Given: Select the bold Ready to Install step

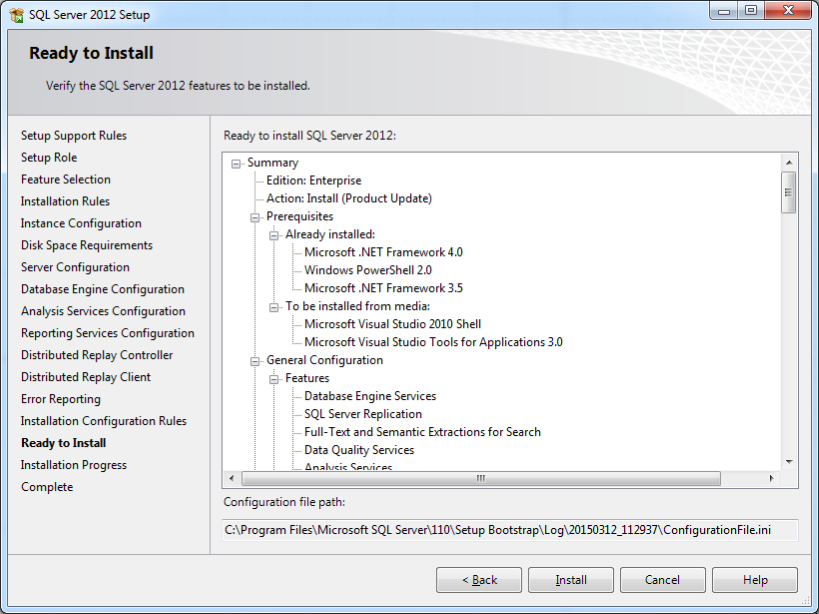Looking at the screenshot, I should tap(64, 443).
